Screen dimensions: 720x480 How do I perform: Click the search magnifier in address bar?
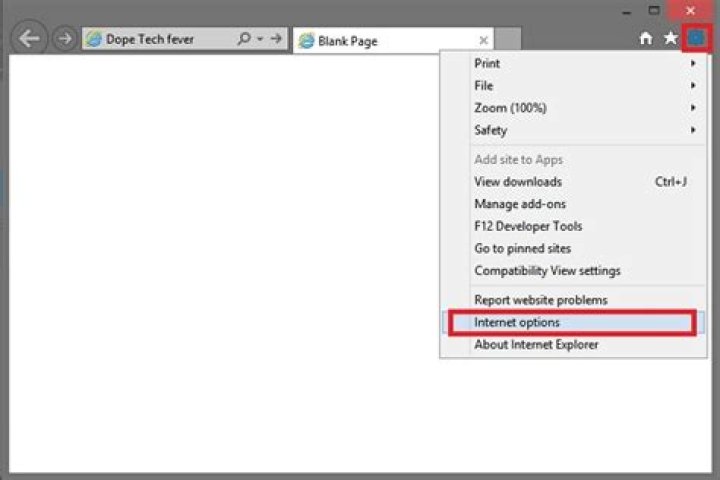[244, 39]
